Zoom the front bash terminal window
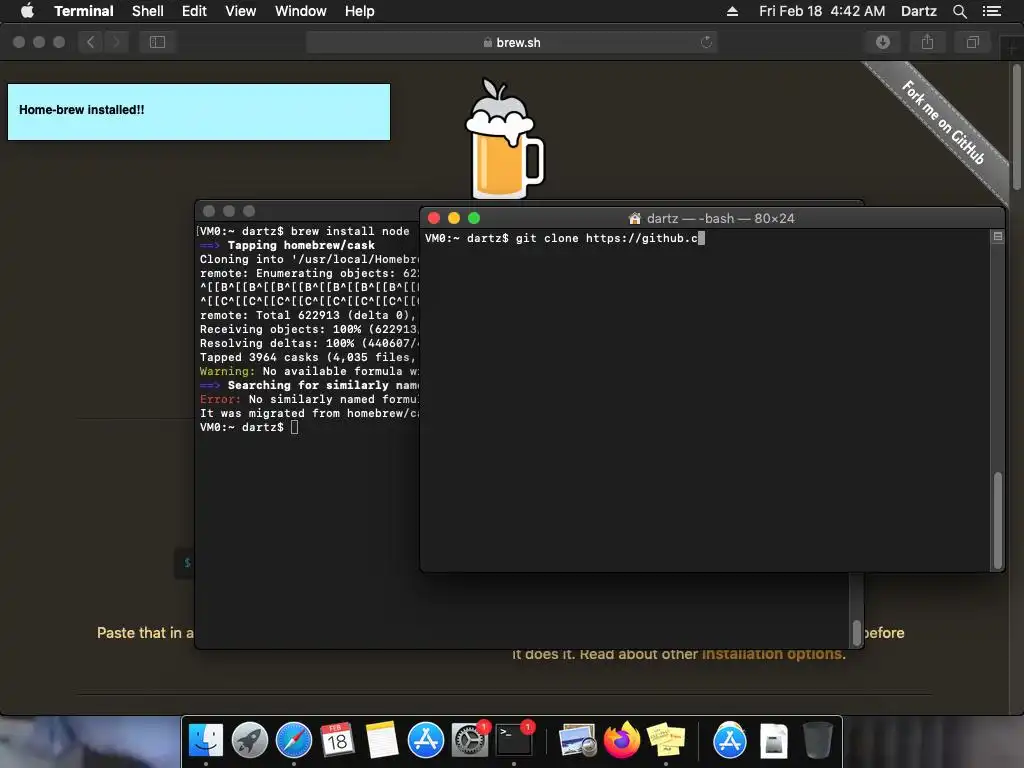This screenshot has height=768, width=1024. coord(474,218)
